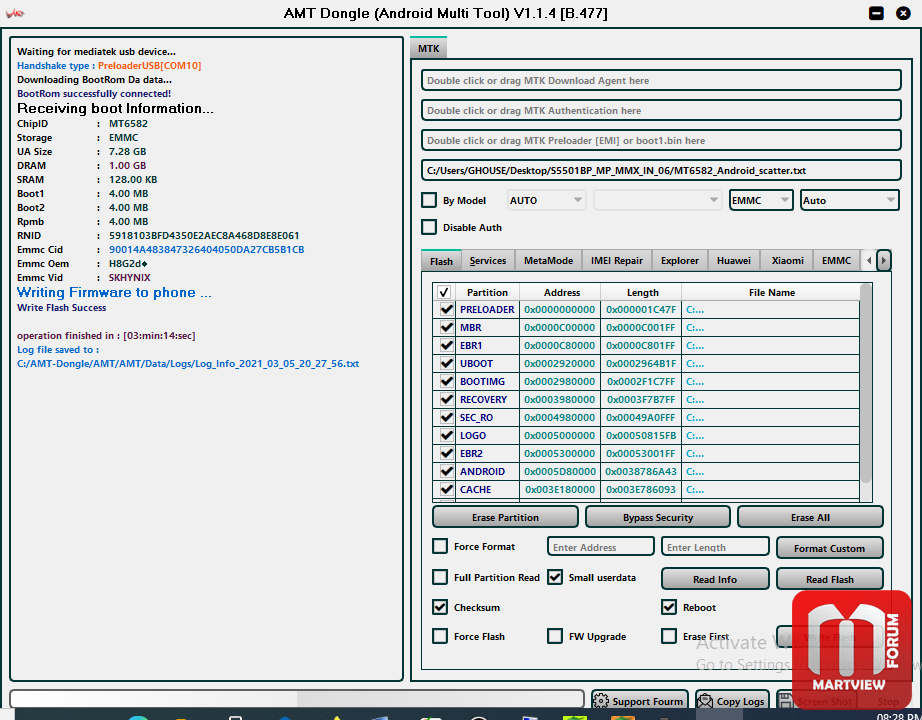
Task: Tick the Full Partition Read checkbox
Action: (x=440, y=577)
